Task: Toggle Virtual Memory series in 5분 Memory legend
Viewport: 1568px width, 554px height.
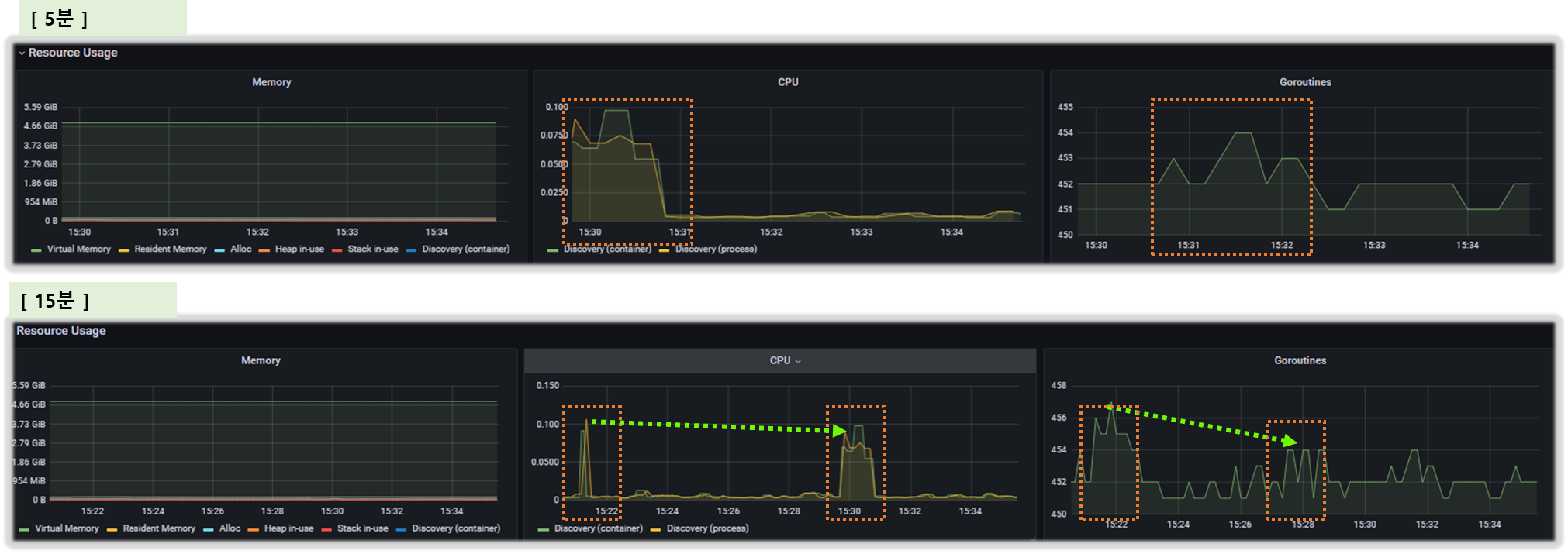Action: pos(78,249)
